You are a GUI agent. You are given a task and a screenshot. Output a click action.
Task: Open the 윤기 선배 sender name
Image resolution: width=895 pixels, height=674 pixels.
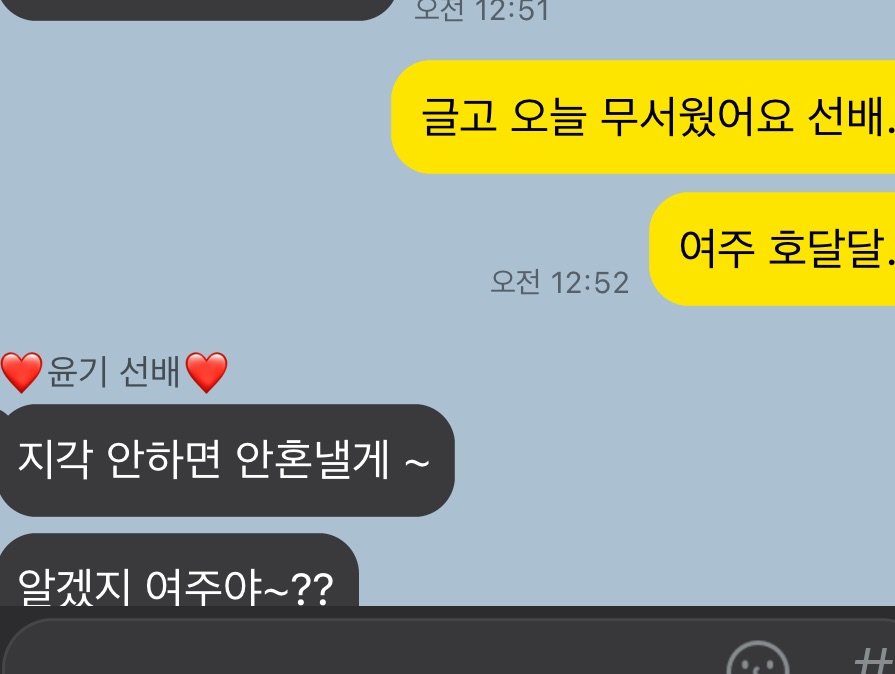114,372
